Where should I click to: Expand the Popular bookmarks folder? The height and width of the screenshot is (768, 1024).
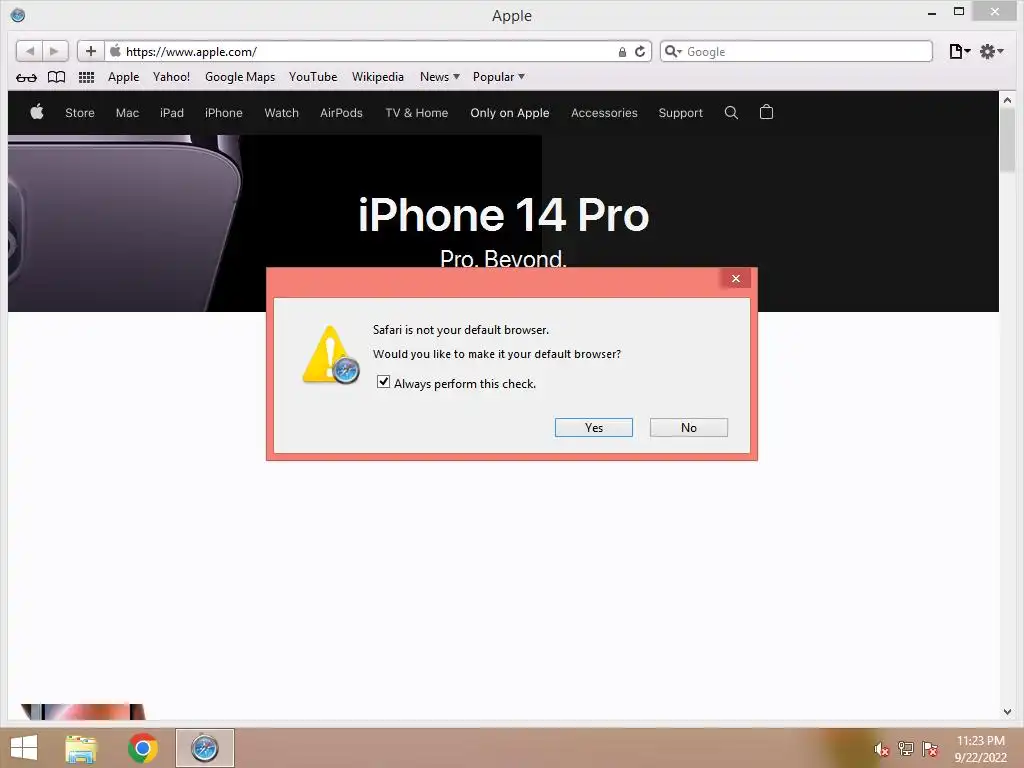(x=498, y=77)
